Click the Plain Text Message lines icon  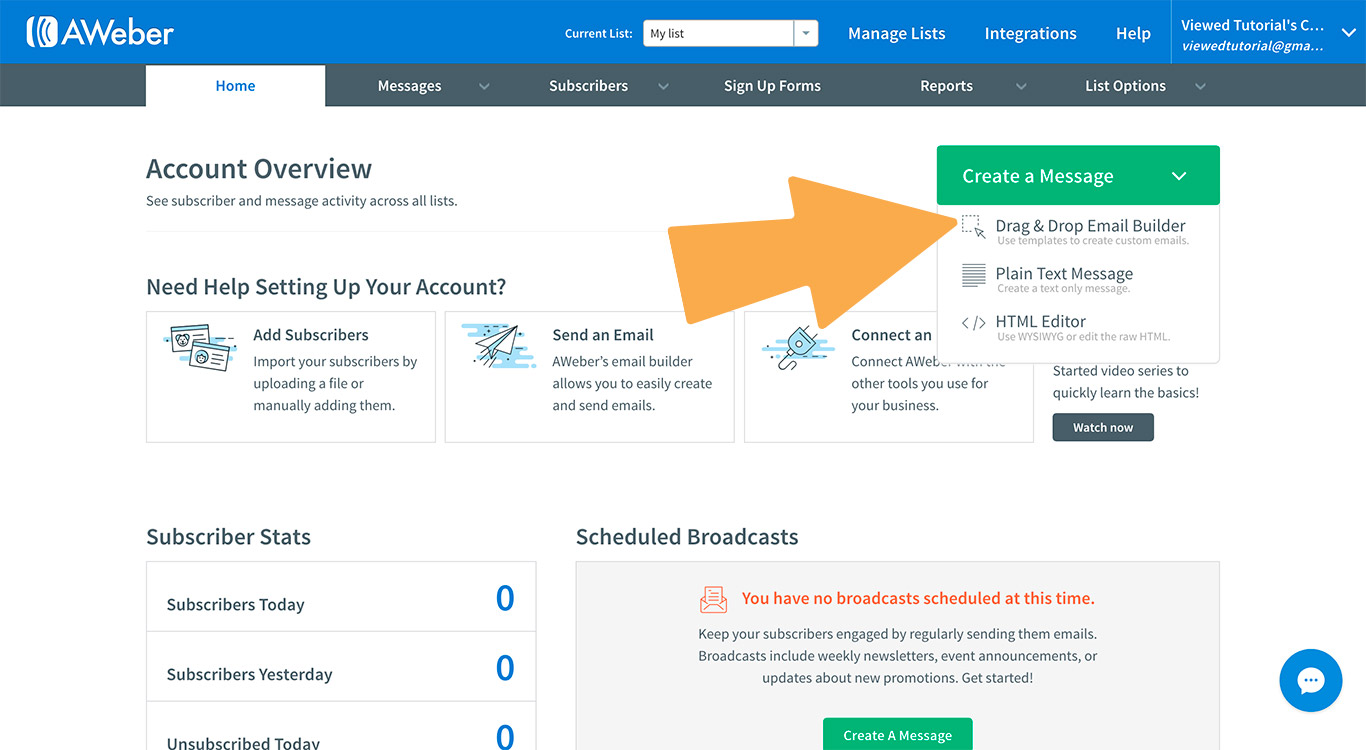pos(973,275)
